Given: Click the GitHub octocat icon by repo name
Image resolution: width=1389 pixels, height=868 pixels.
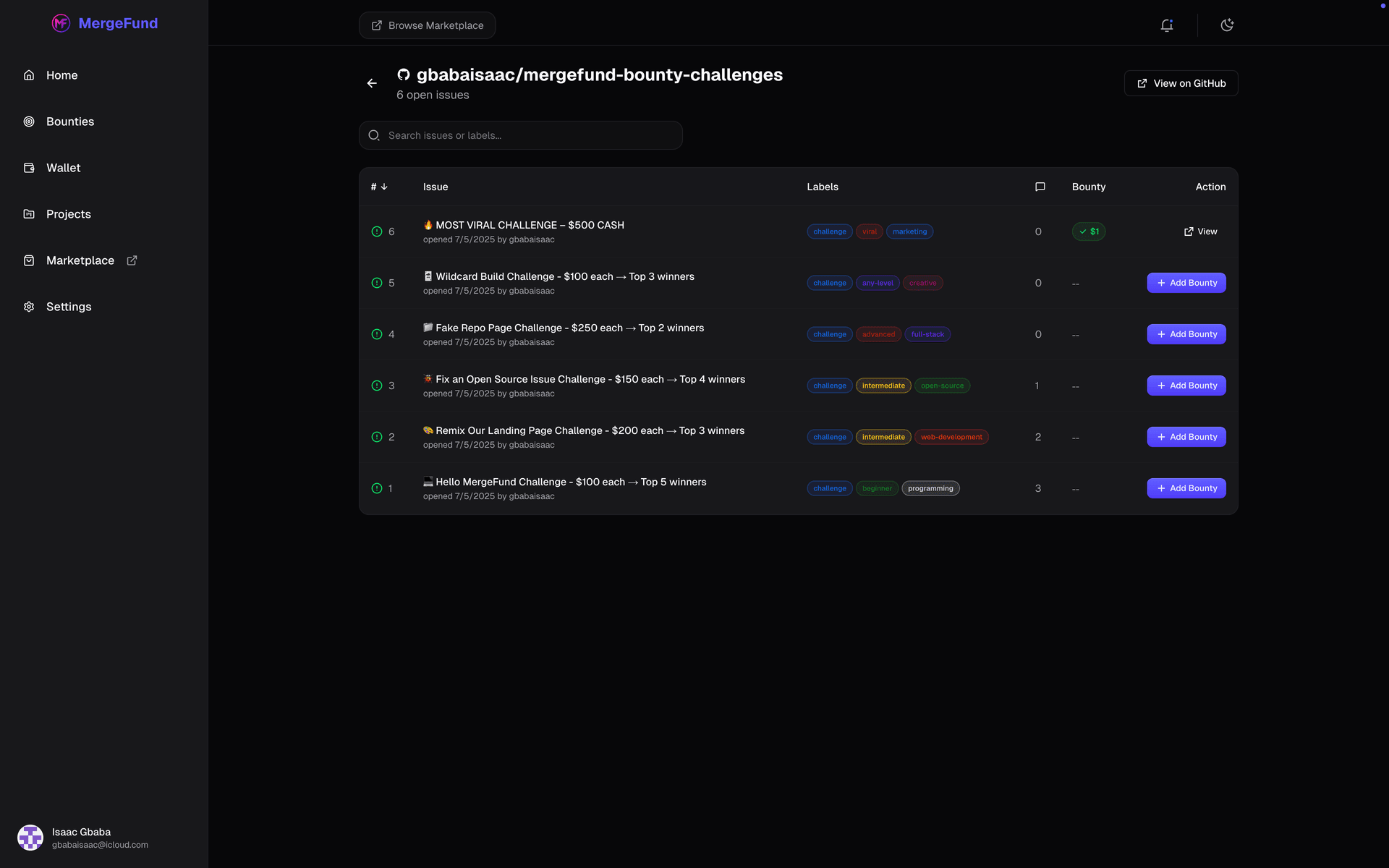Looking at the screenshot, I should point(404,75).
